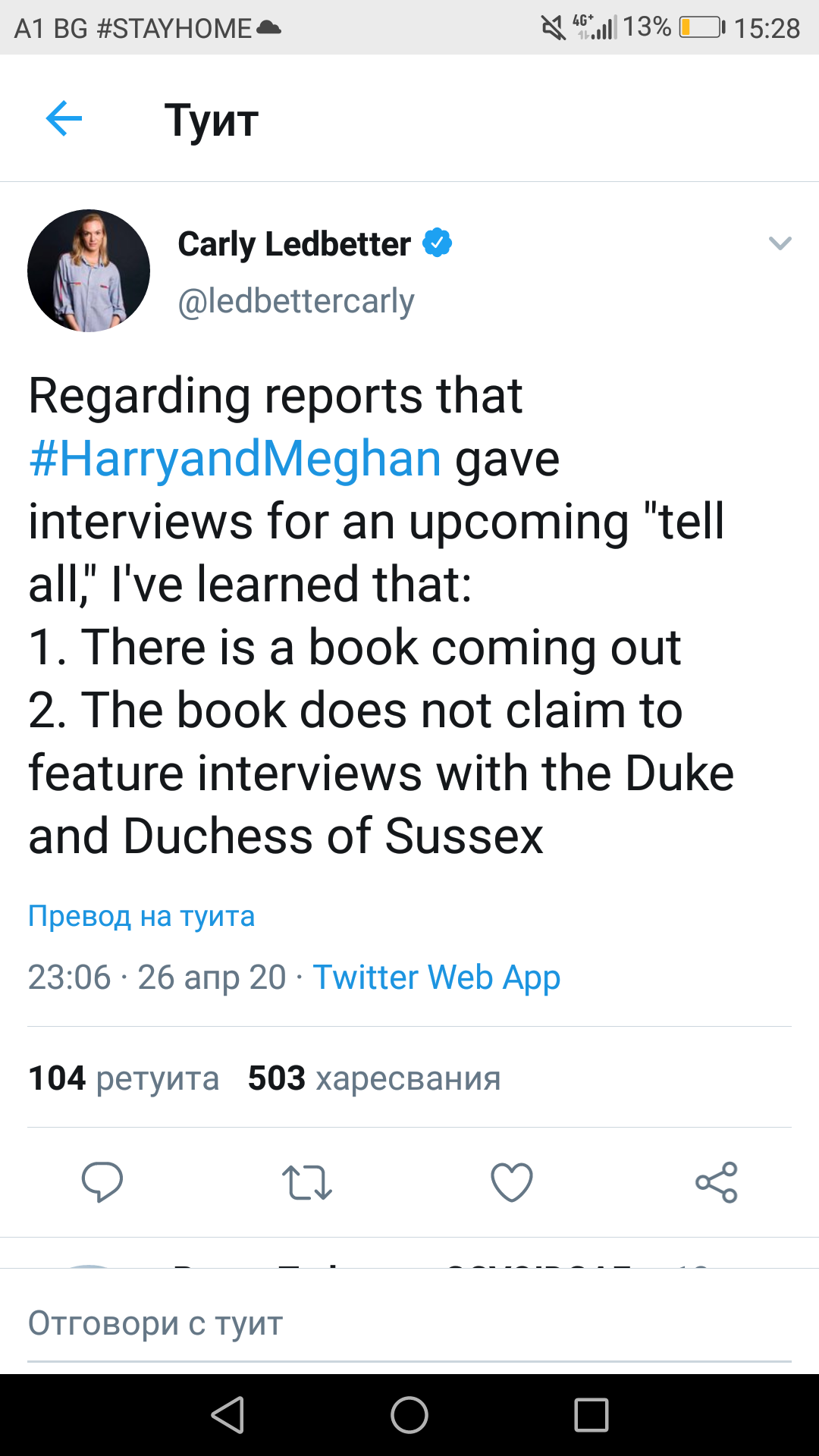Open the #HarryandMeghan hashtag
The width and height of the screenshot is (819, 1456).
[235, 459]
